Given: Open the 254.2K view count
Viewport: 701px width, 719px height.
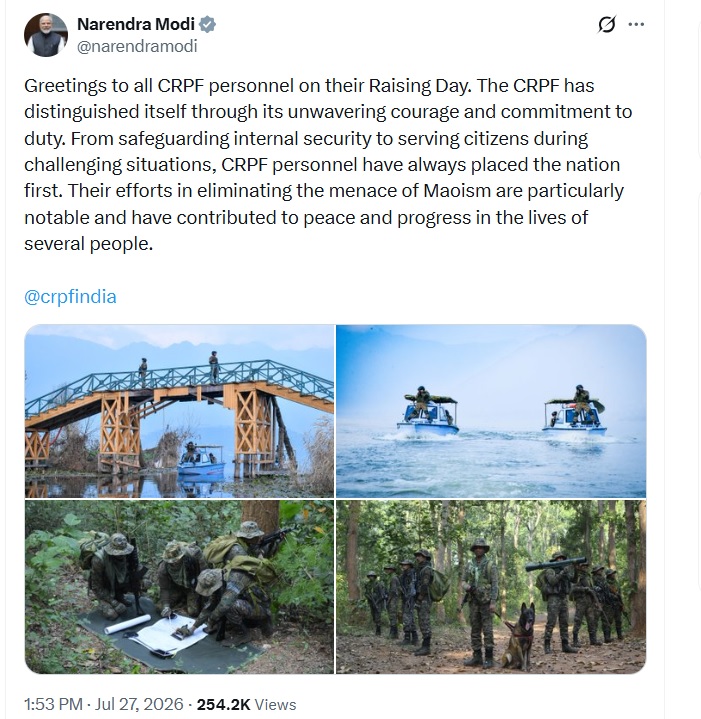Looking at the screenshot, I should pyautogui.click(x=223, y=704).
